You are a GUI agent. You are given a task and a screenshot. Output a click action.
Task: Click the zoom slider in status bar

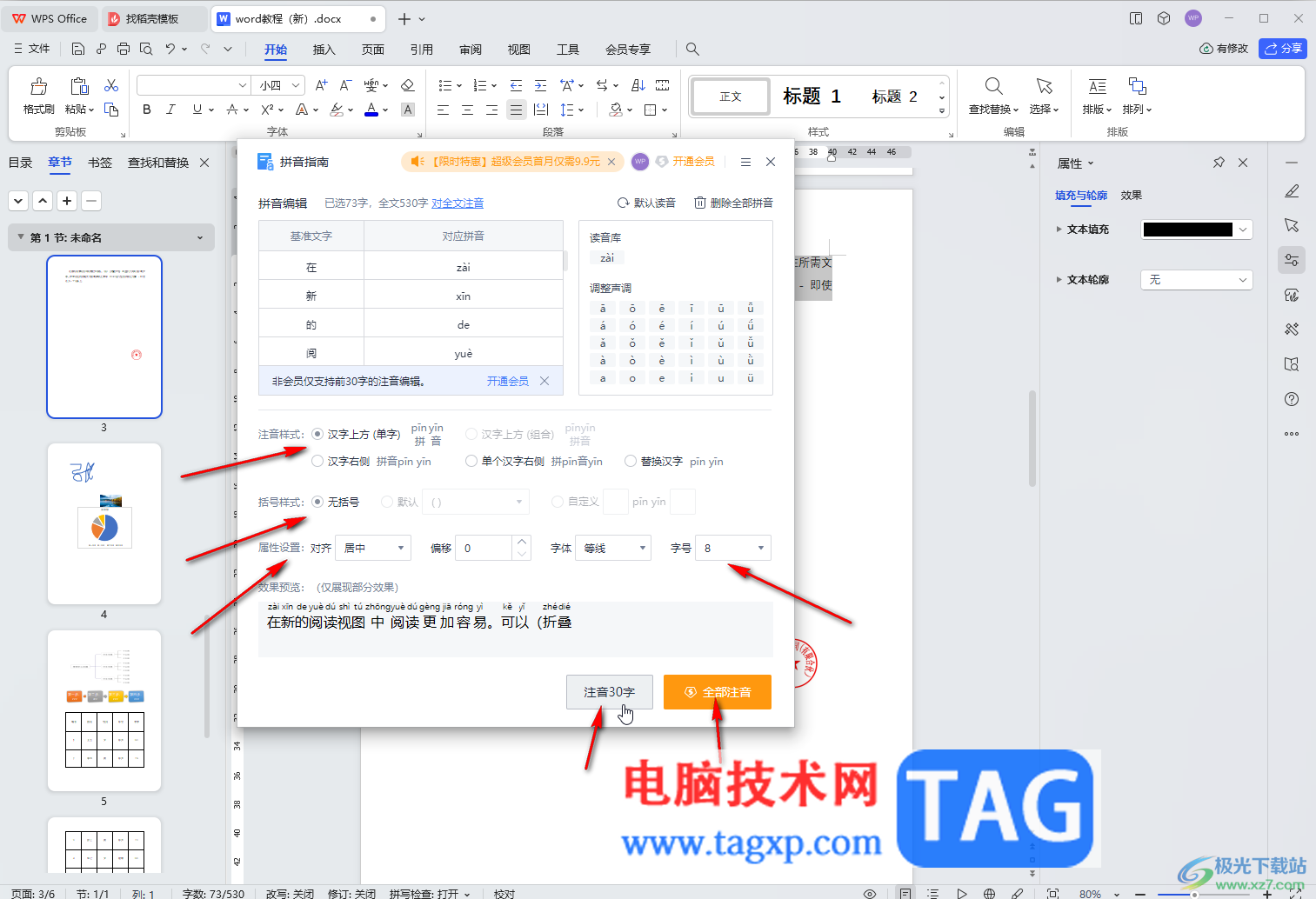1194,894
